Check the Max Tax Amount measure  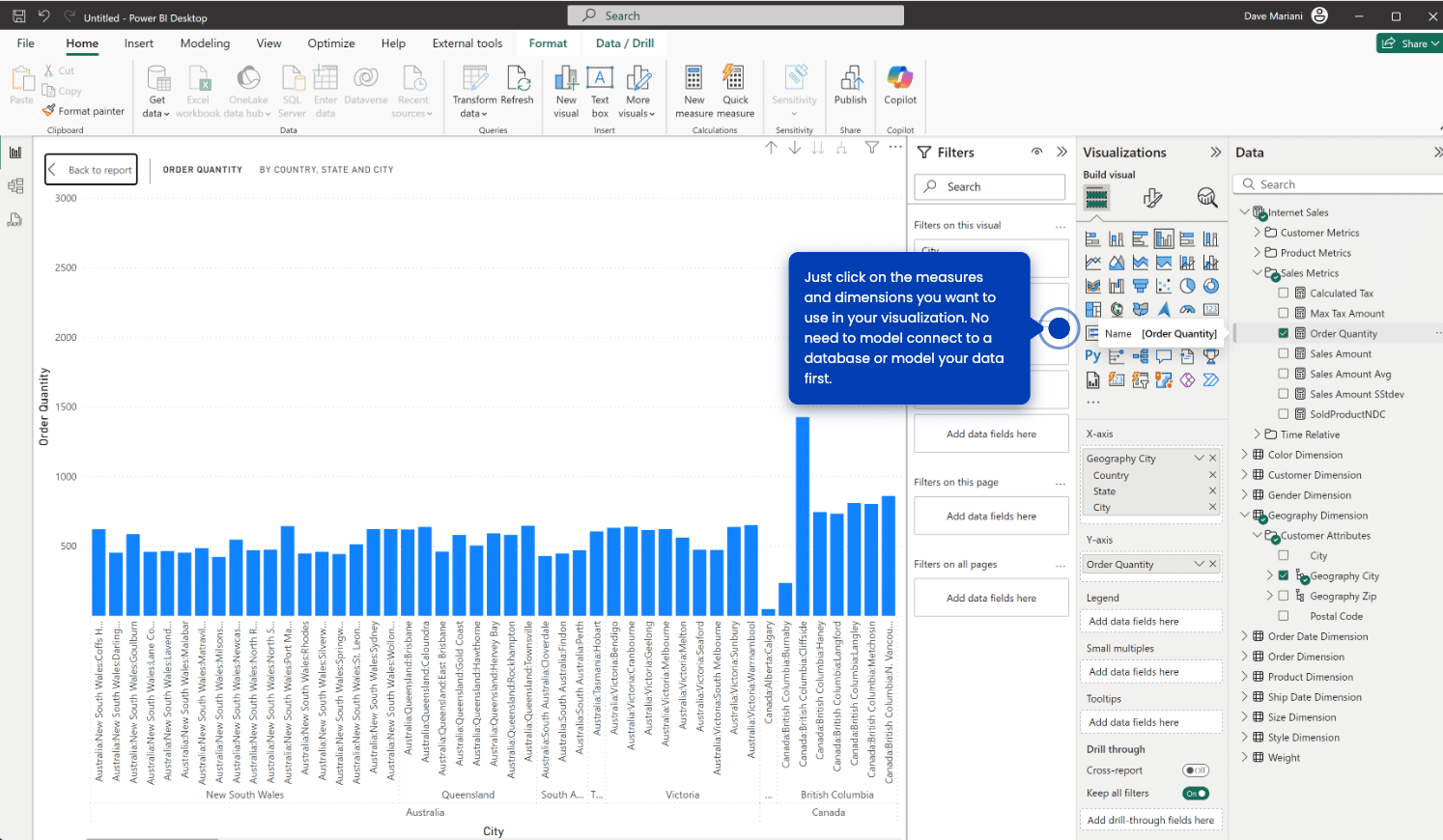[1284, 313]
